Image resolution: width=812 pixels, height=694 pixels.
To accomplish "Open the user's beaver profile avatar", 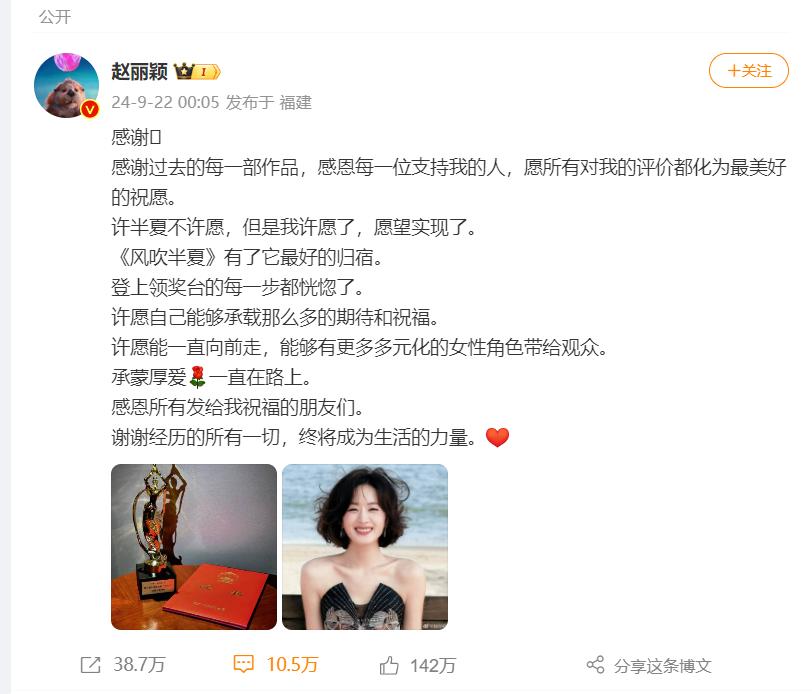I will (x=66, y=85).
